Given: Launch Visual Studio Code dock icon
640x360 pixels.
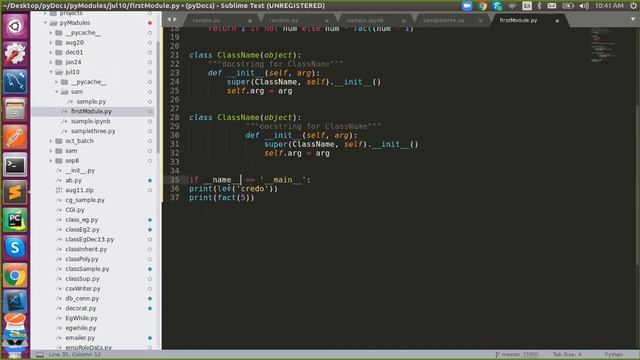Looking at the screenshot, I should [x=15, y=302].
